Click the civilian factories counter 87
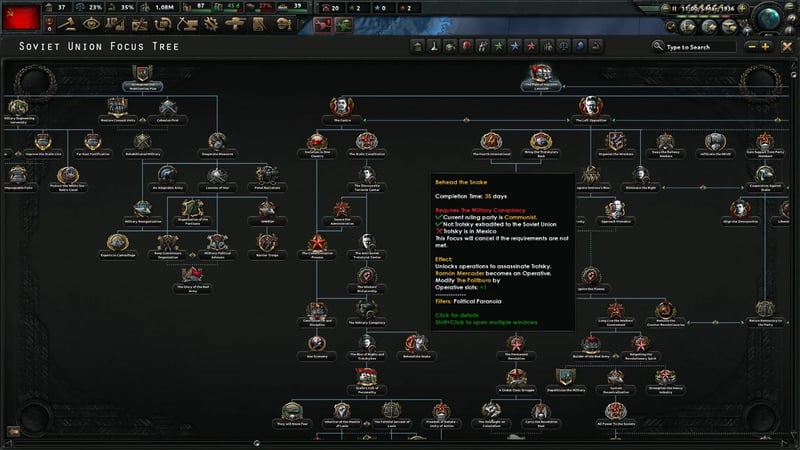This screenshot has height=450, width=800. [195, 7]
